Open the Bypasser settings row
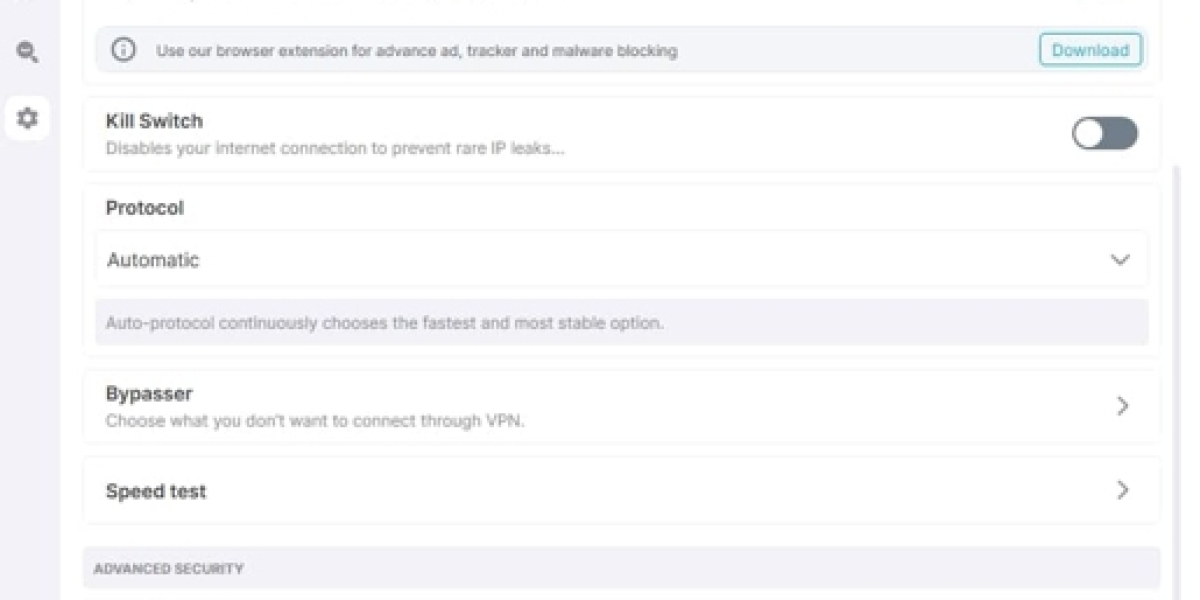1200x600 pixels. pyautogui.click(x=621, y=406)
